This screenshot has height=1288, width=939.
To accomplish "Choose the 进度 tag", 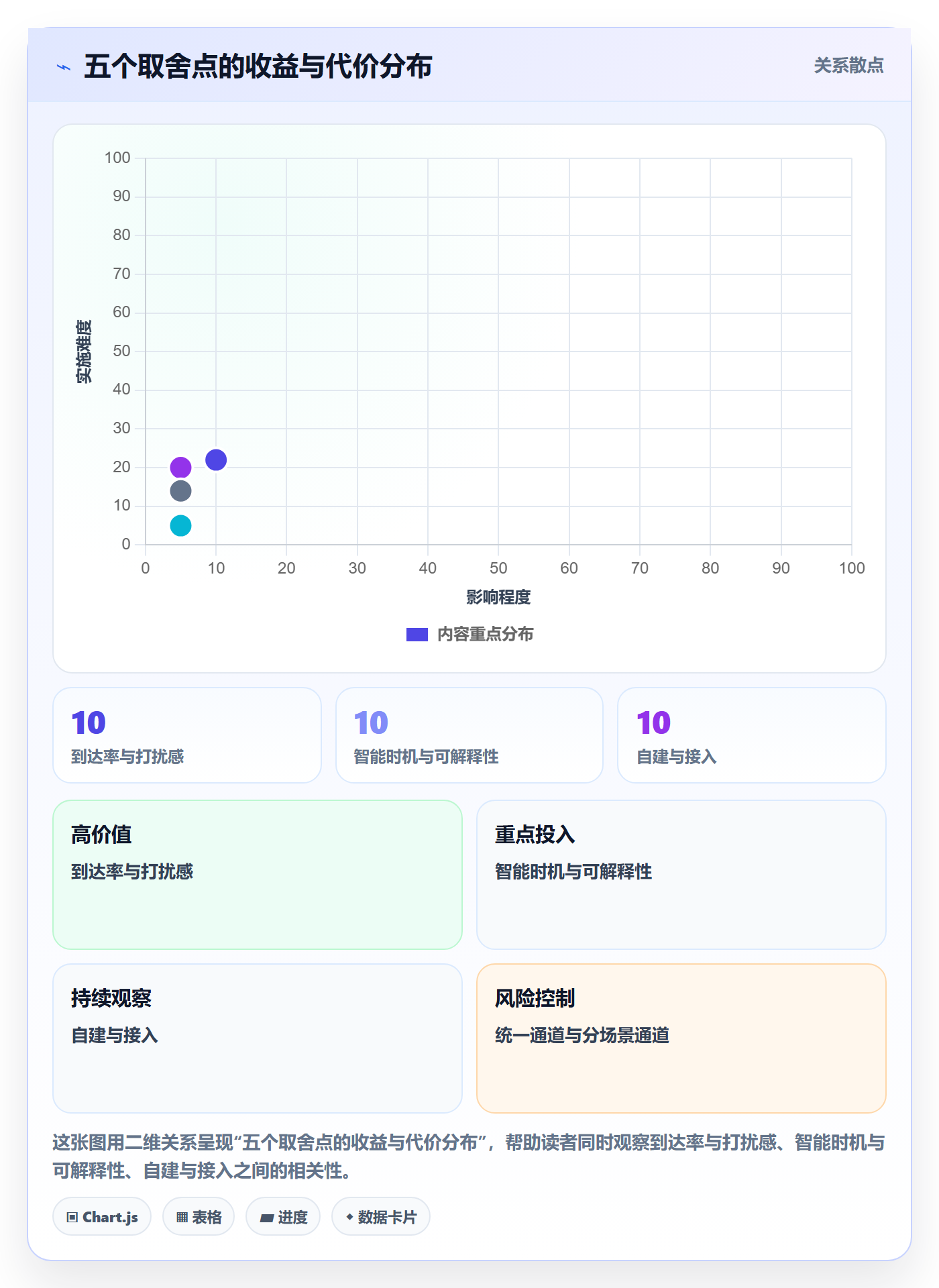I will click(x=283, y=1217).
